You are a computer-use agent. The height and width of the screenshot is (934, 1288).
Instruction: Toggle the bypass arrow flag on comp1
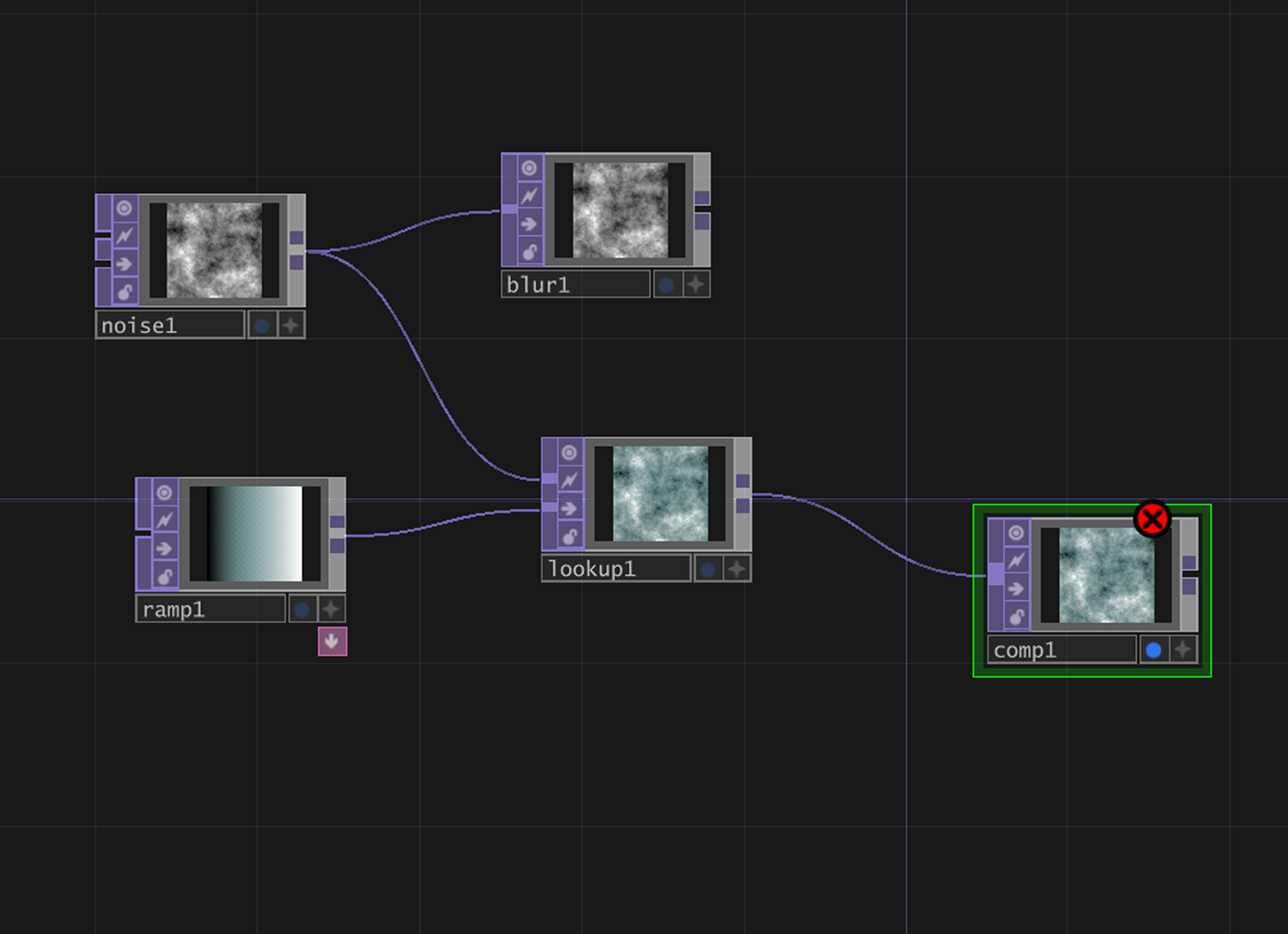[x=1016, y=589]
